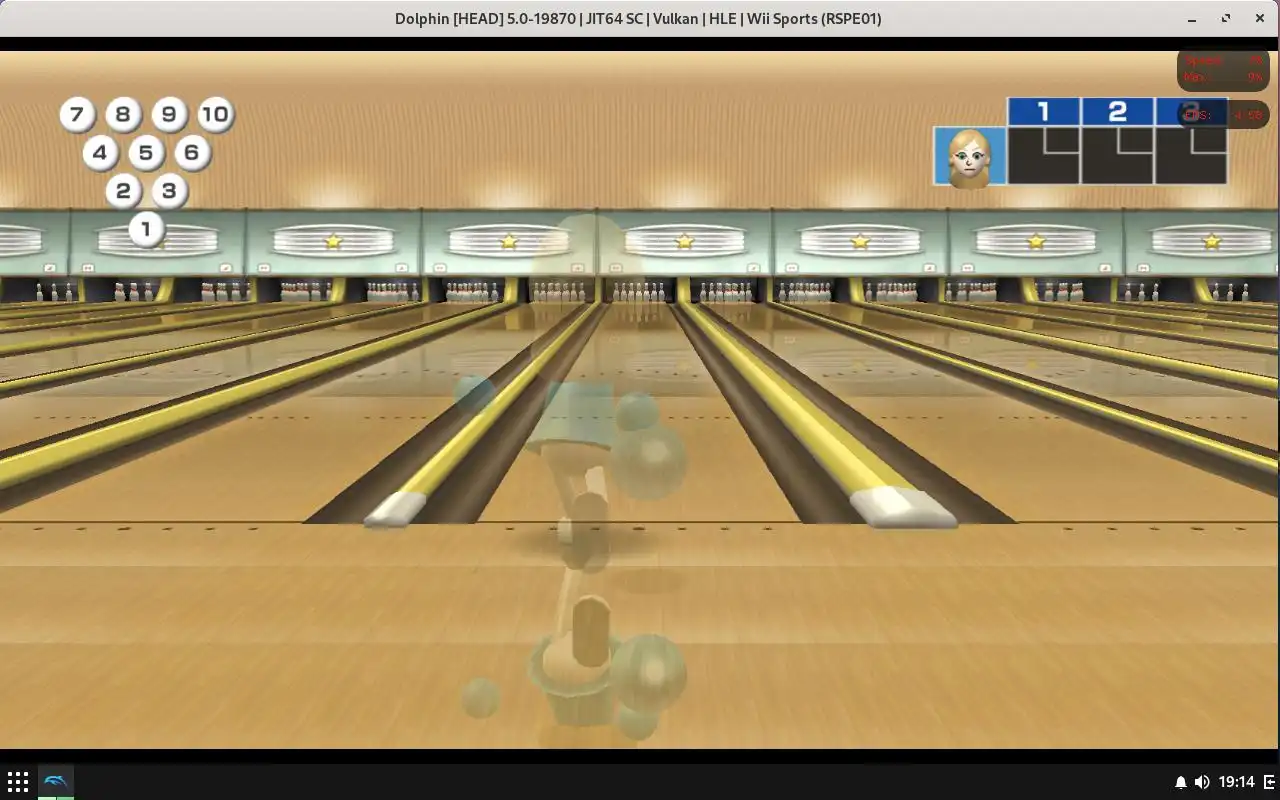Click pin indicator number 5
Screen dimensions: 1280x800
coord(146,152)
